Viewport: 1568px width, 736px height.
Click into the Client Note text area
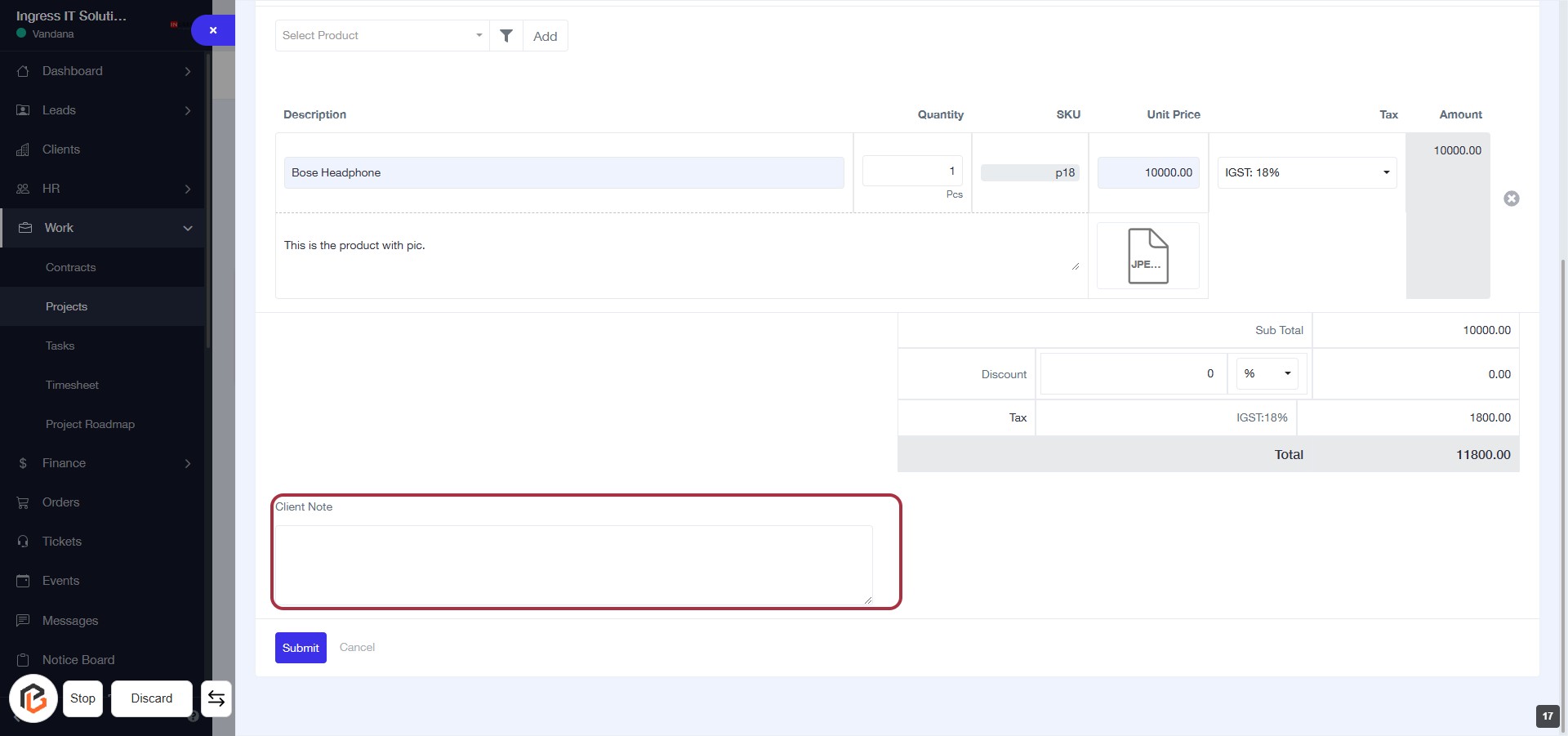point(573,565)
